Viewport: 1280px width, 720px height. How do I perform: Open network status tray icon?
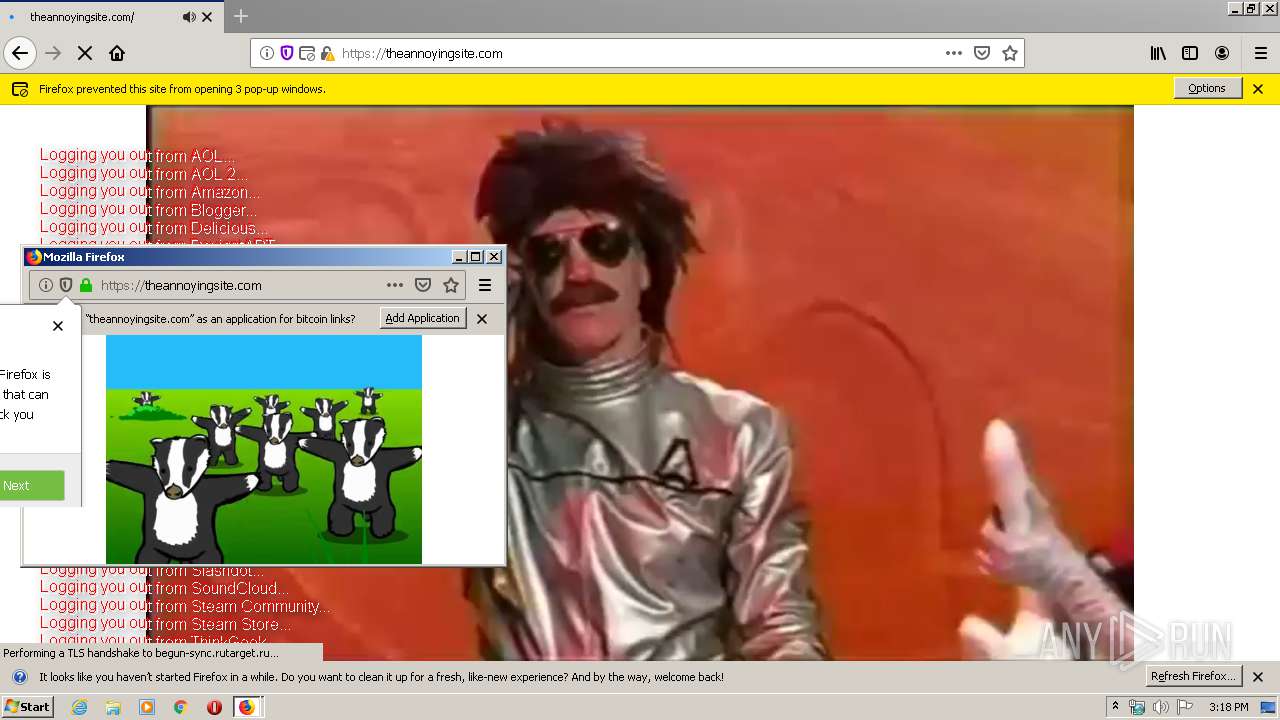click(1137, 707)
